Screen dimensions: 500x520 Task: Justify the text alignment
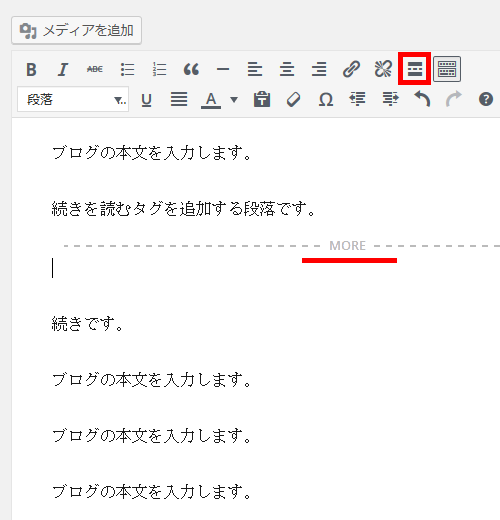pyautogui.click(x=179, y=99)
